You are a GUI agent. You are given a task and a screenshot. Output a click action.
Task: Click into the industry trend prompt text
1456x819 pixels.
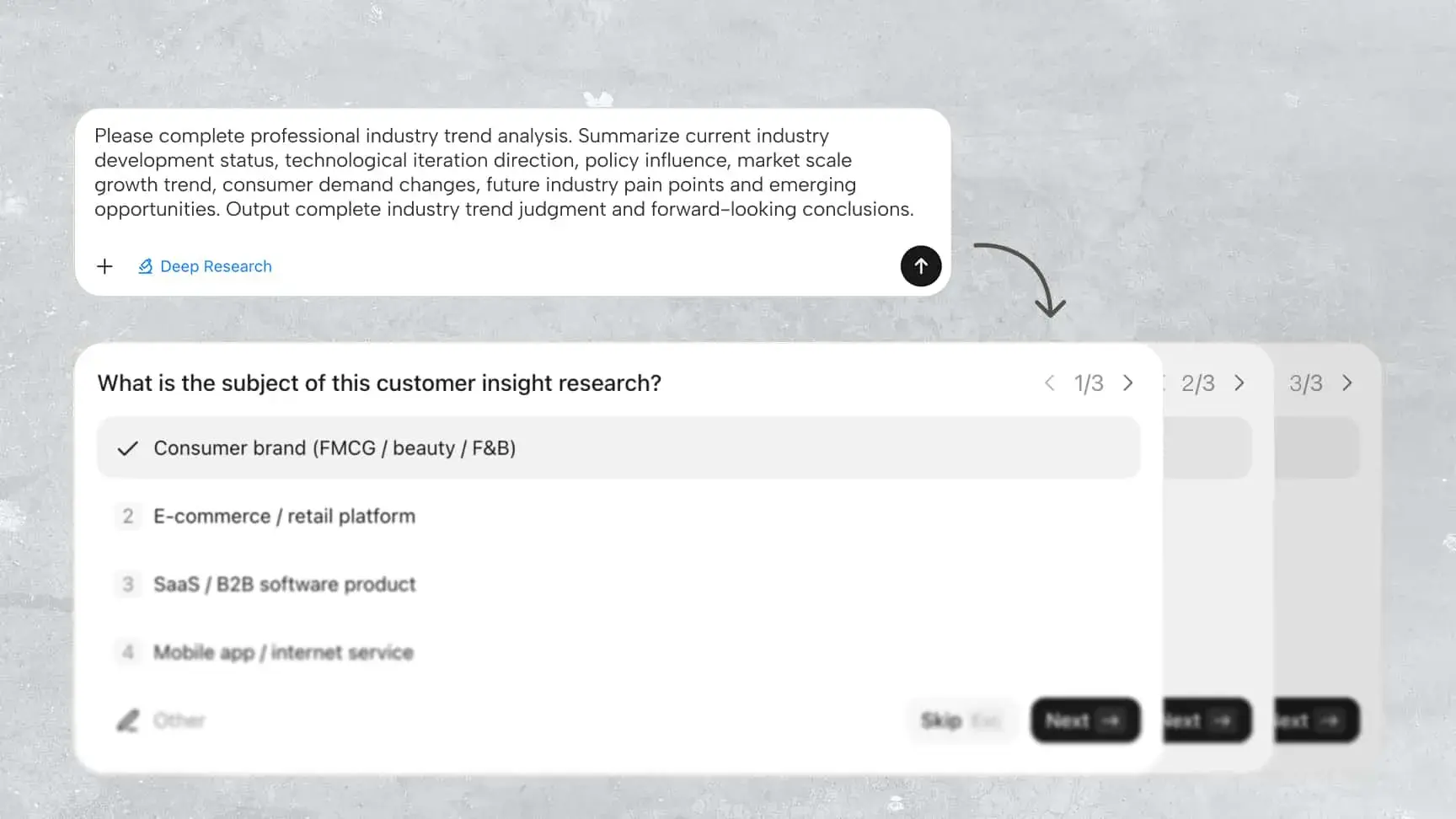504,173
